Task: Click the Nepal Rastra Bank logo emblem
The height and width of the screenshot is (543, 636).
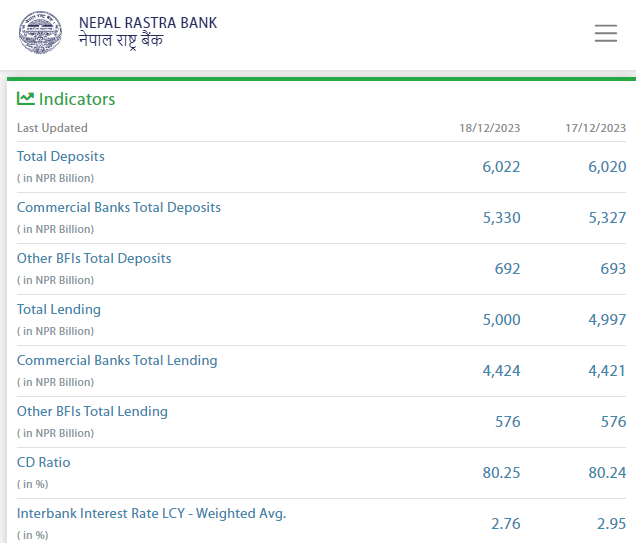Action: [x=40, y=32]
